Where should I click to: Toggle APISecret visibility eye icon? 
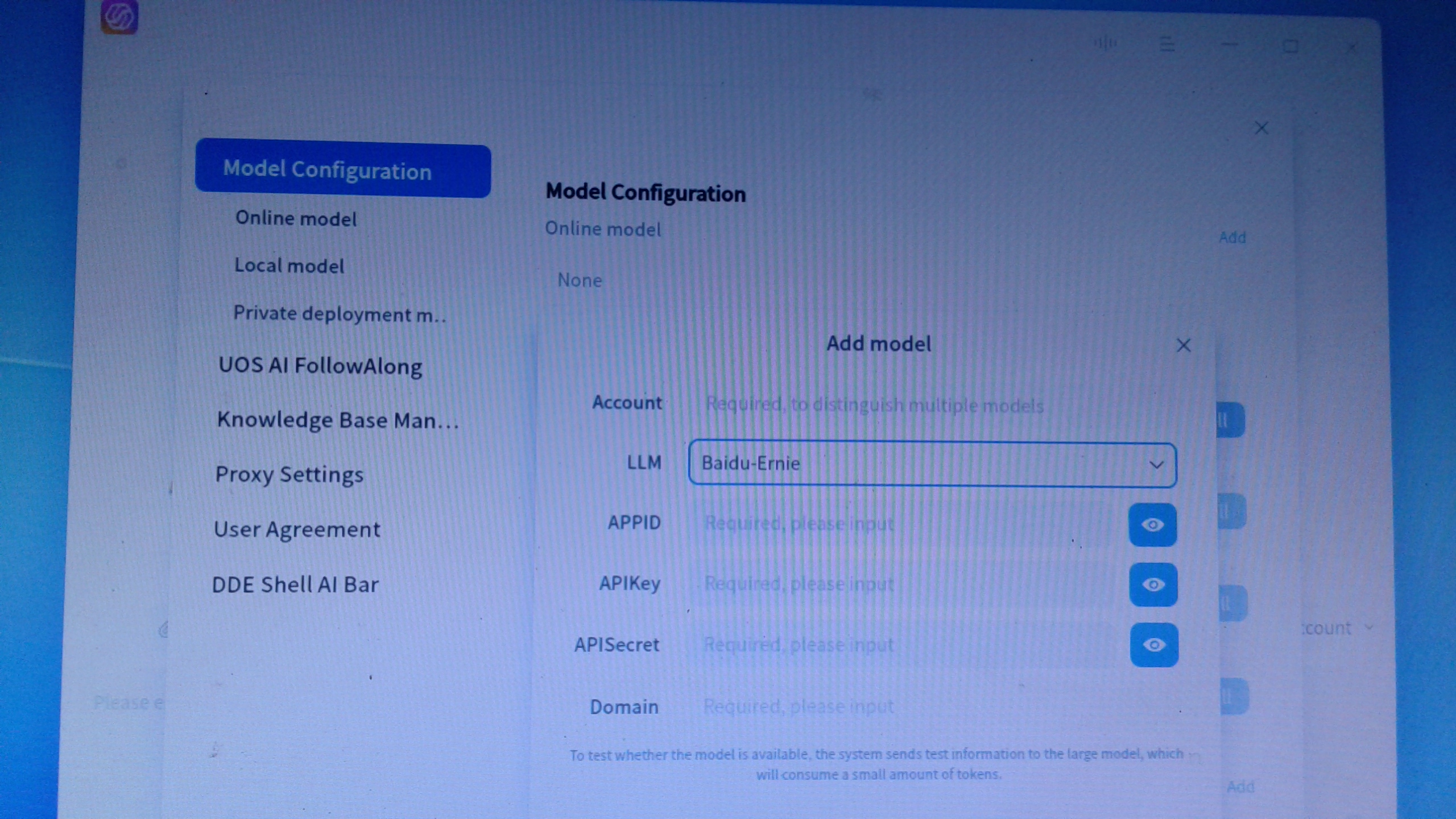tap(1153, 644)
